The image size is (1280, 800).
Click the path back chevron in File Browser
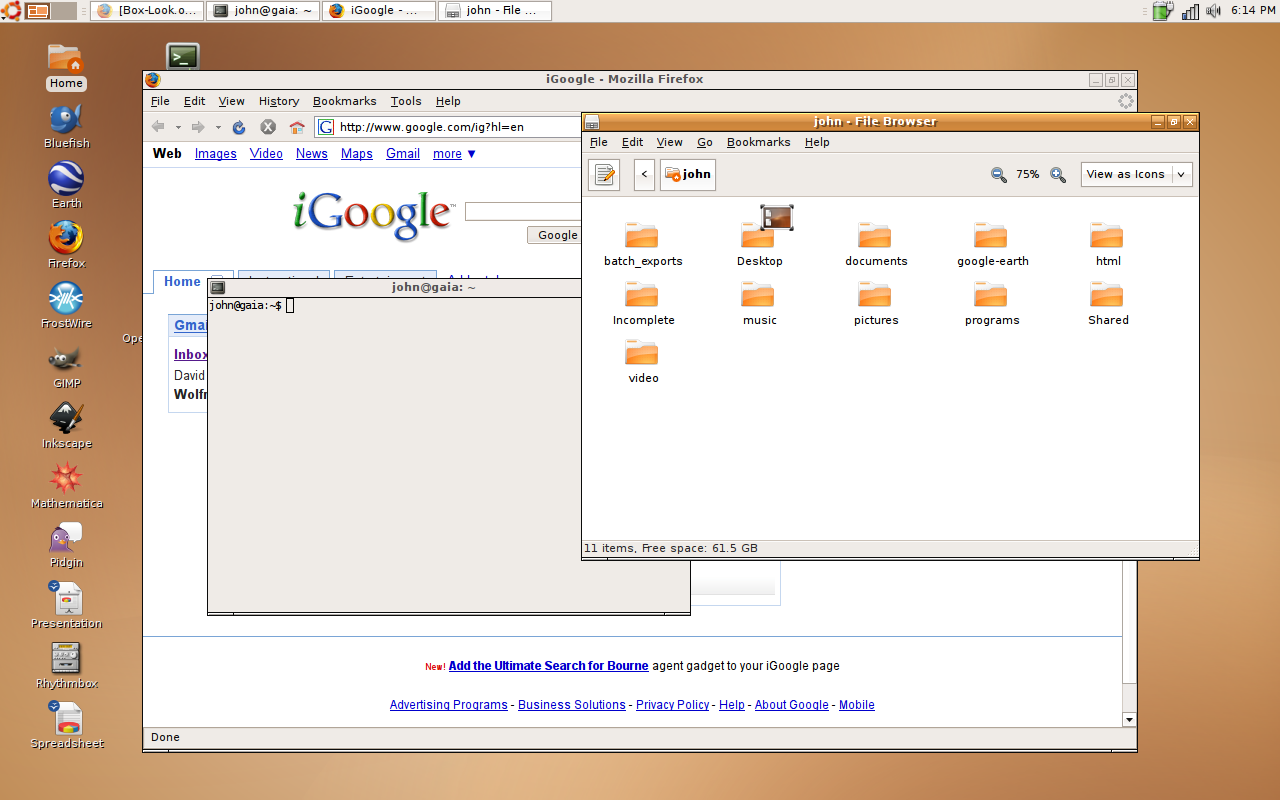tap(645, 175)
